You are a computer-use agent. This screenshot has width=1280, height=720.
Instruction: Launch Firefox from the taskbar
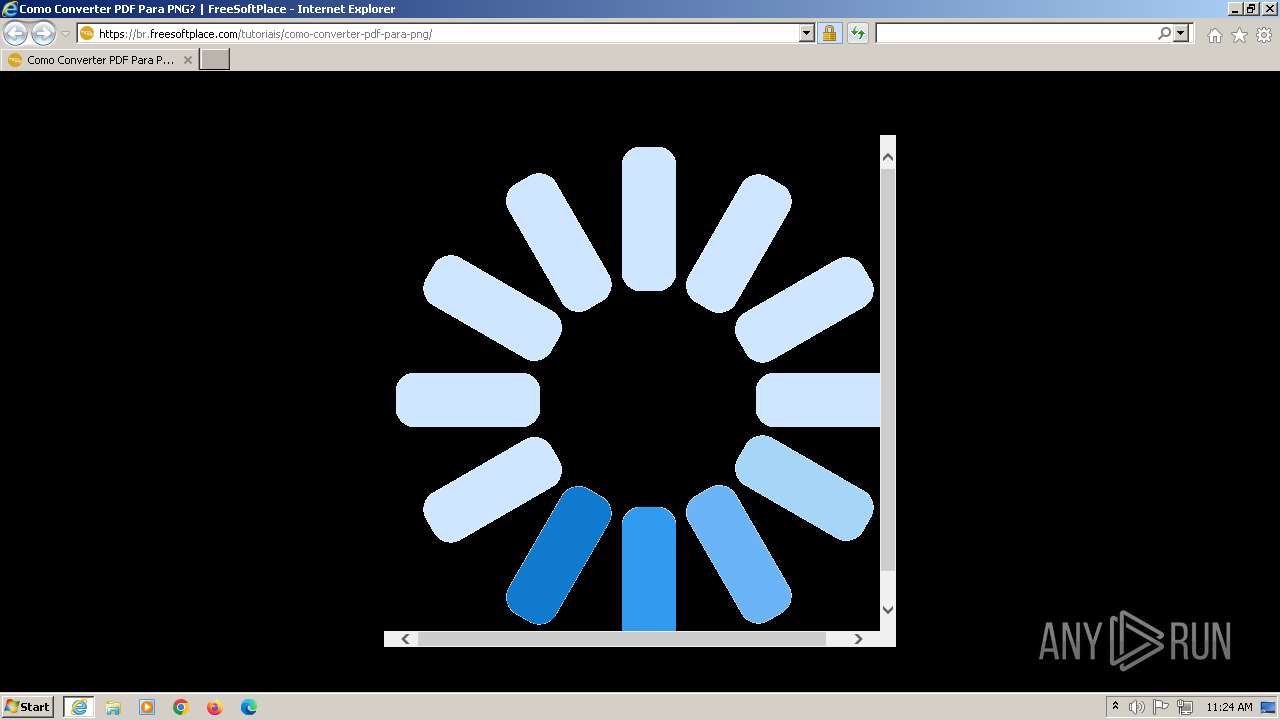click(215, 707)
